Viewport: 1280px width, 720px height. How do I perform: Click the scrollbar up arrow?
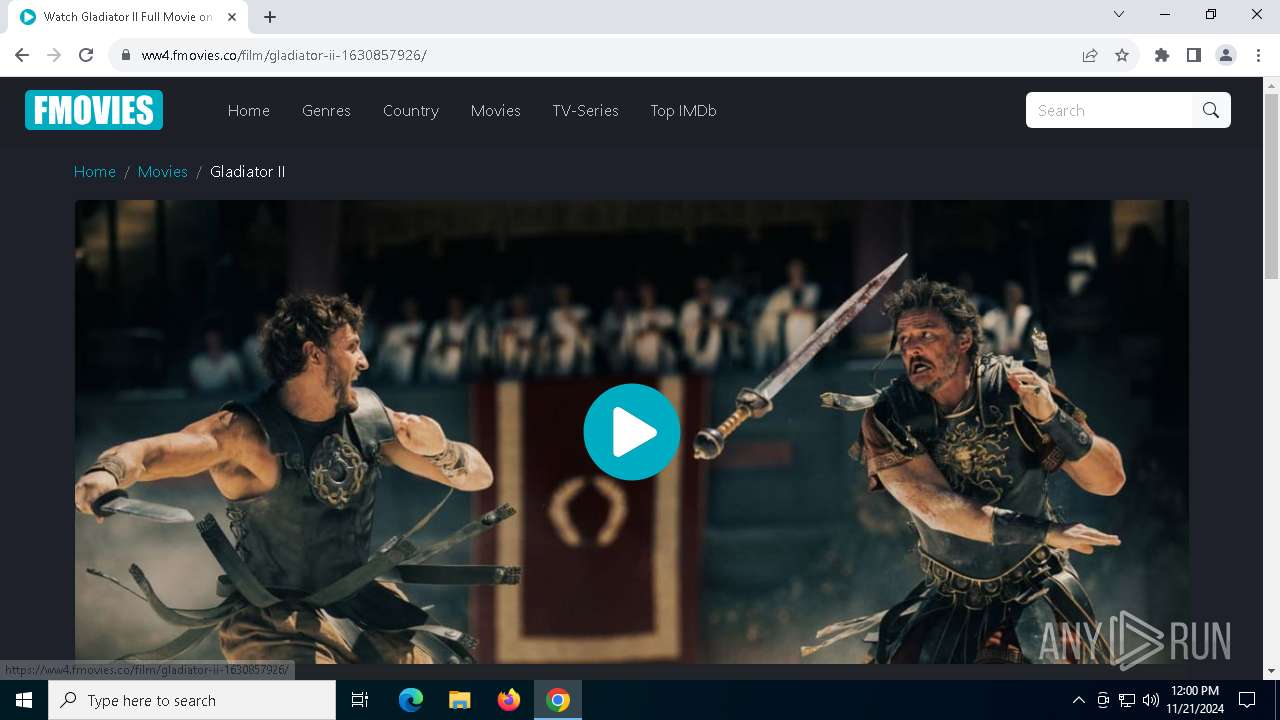(x=1272, y=85)
